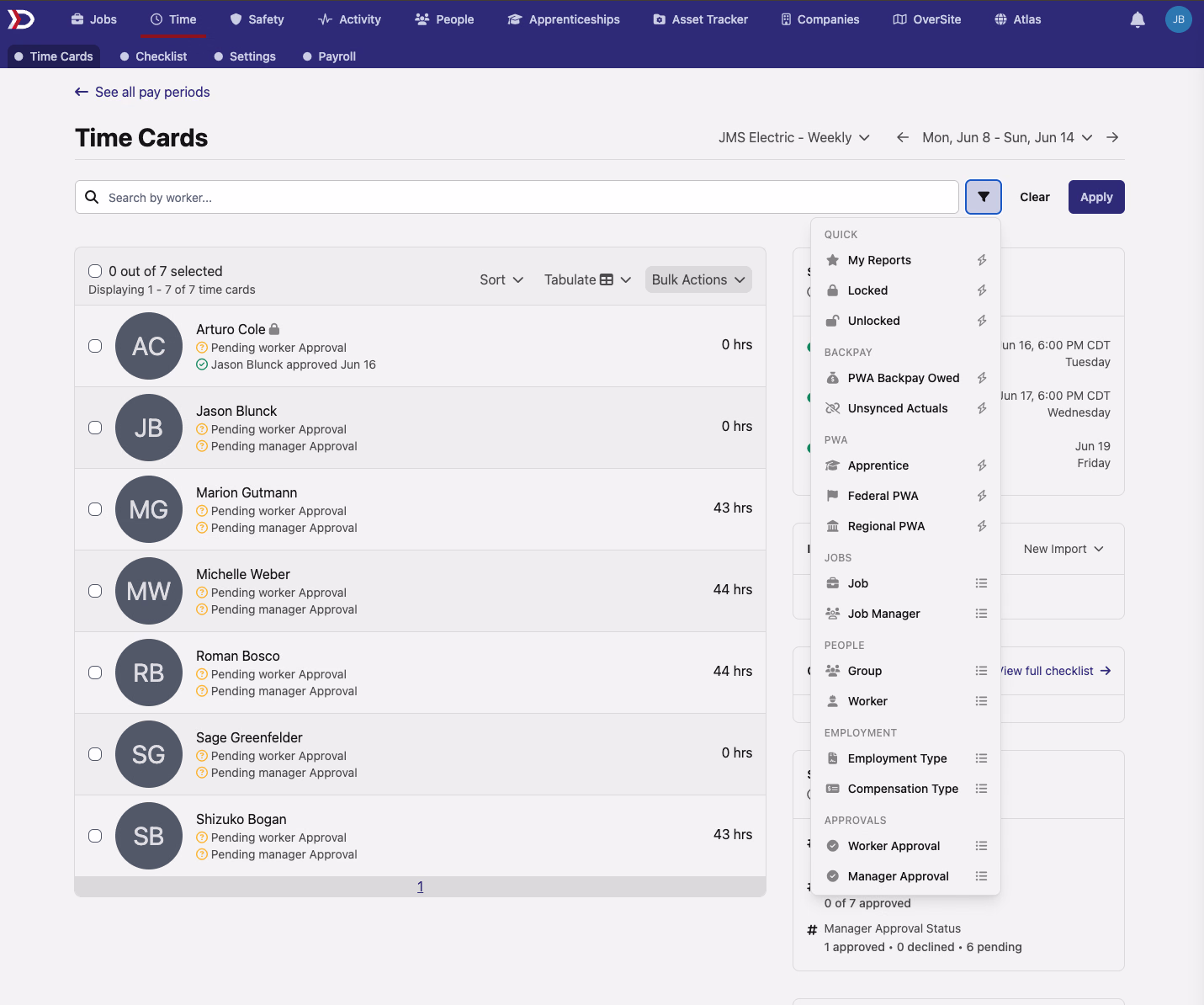
Task: Click See all pay periods link
Action: click(142, 92)
